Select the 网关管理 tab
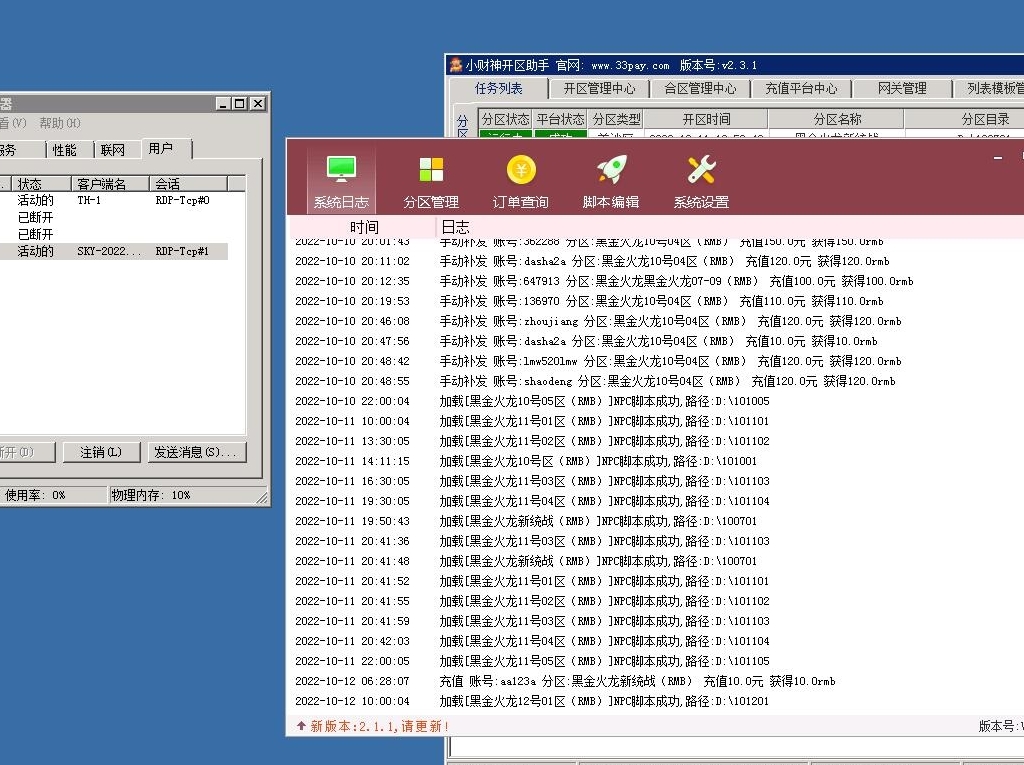 (902, 88)
